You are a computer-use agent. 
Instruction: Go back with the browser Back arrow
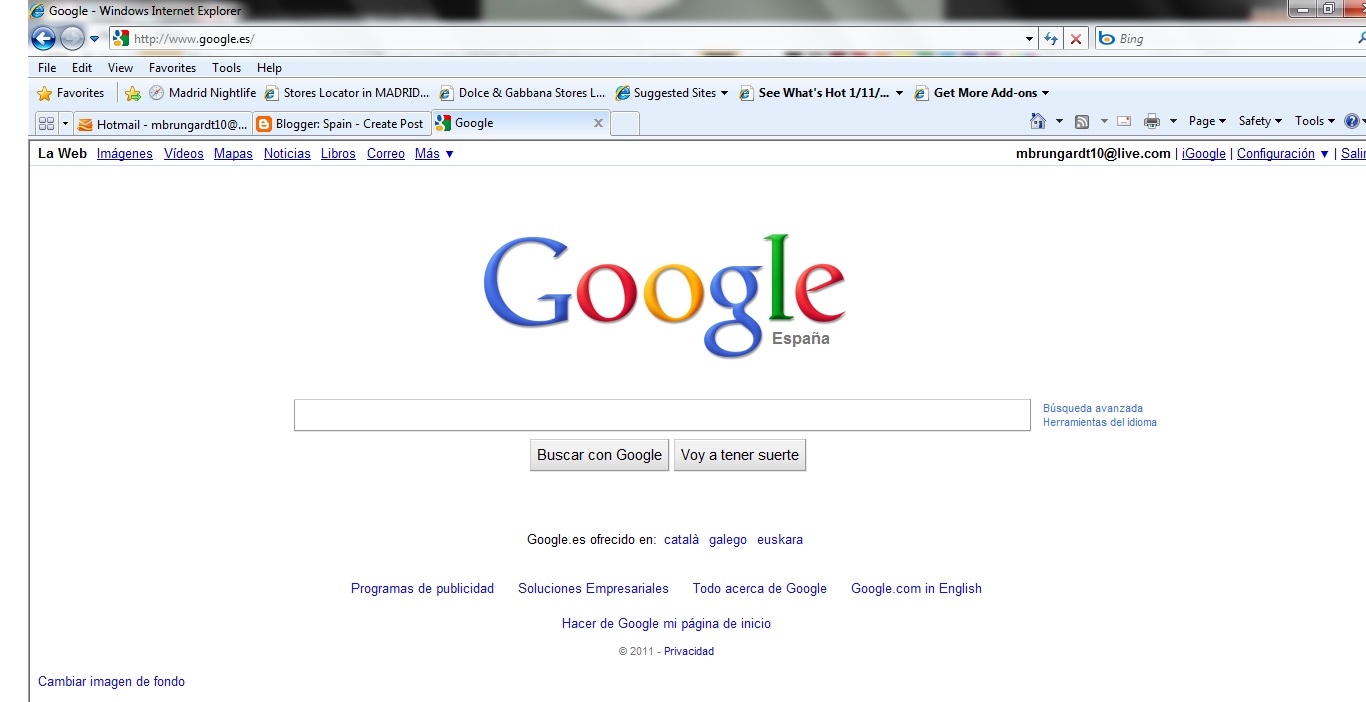(x=43, y=39)
